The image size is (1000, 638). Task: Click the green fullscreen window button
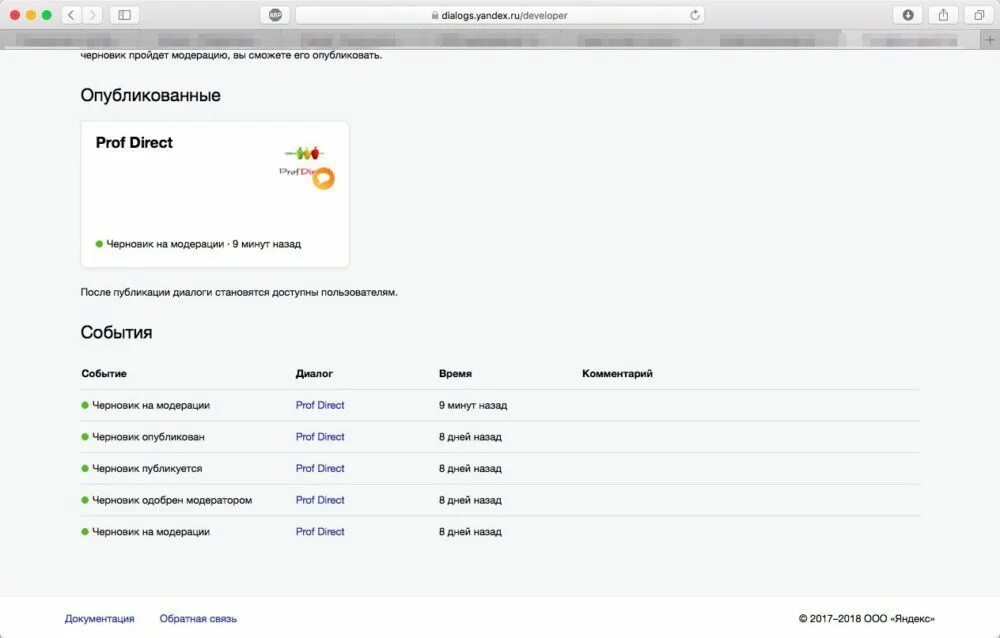point(47,15)
